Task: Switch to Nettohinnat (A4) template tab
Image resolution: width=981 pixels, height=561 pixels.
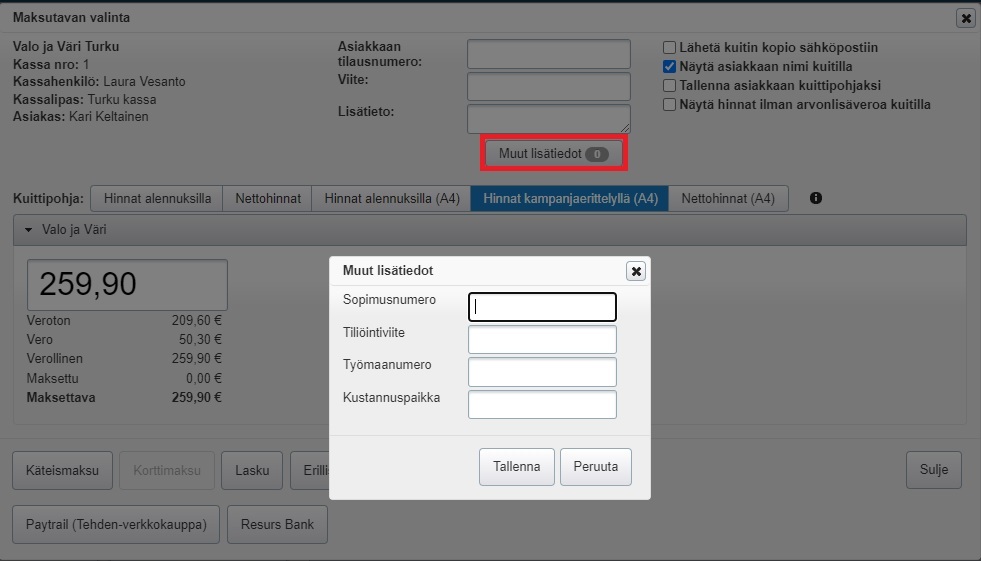Action: 727,199
